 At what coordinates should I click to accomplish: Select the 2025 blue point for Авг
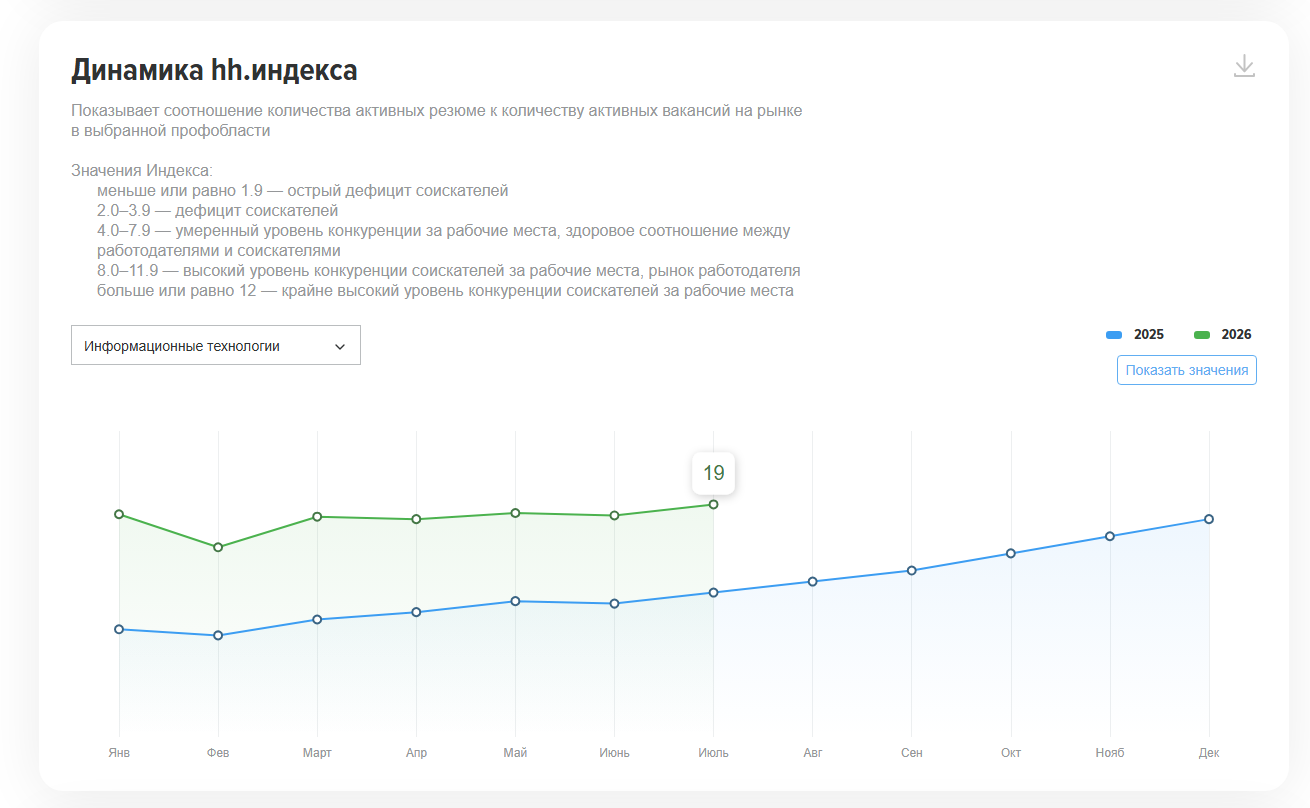coord(812,581)
